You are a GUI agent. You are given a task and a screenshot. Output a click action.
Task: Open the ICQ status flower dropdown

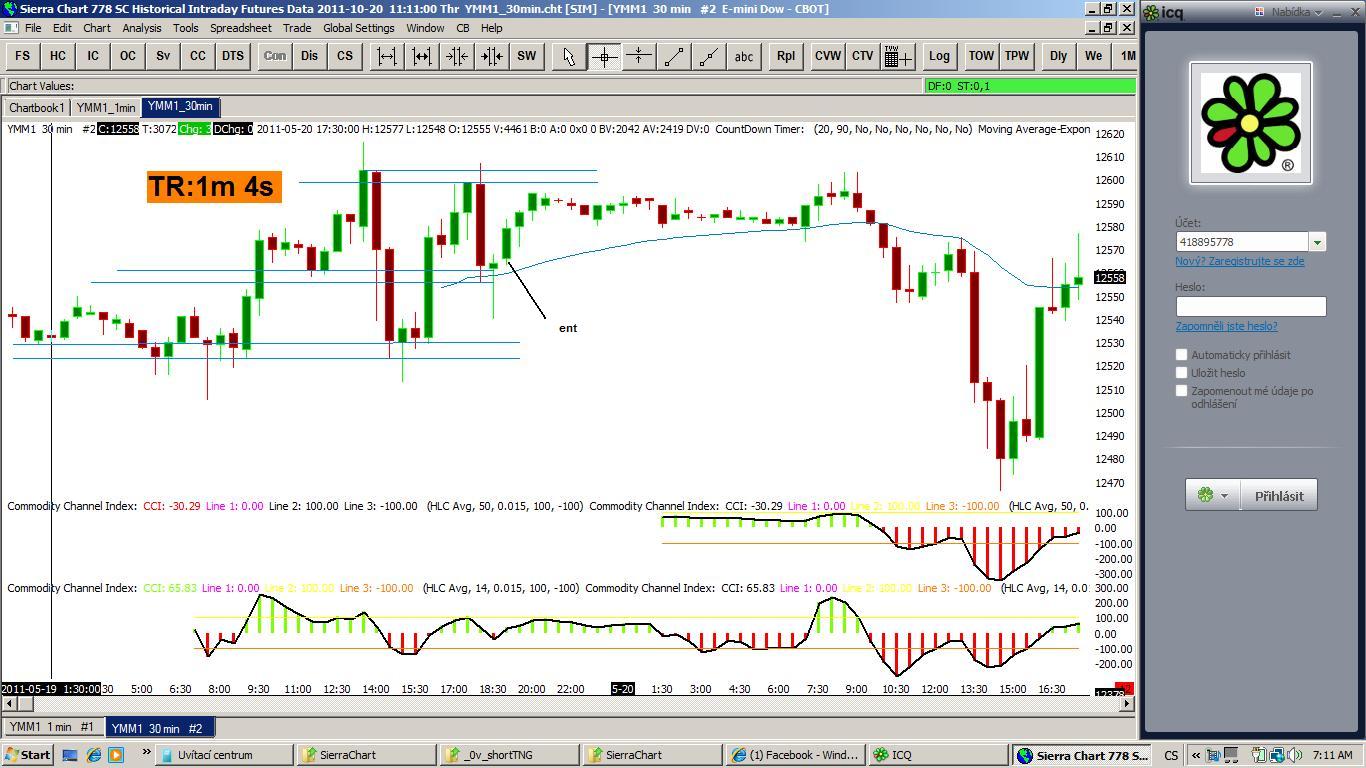pos(1213,495)
